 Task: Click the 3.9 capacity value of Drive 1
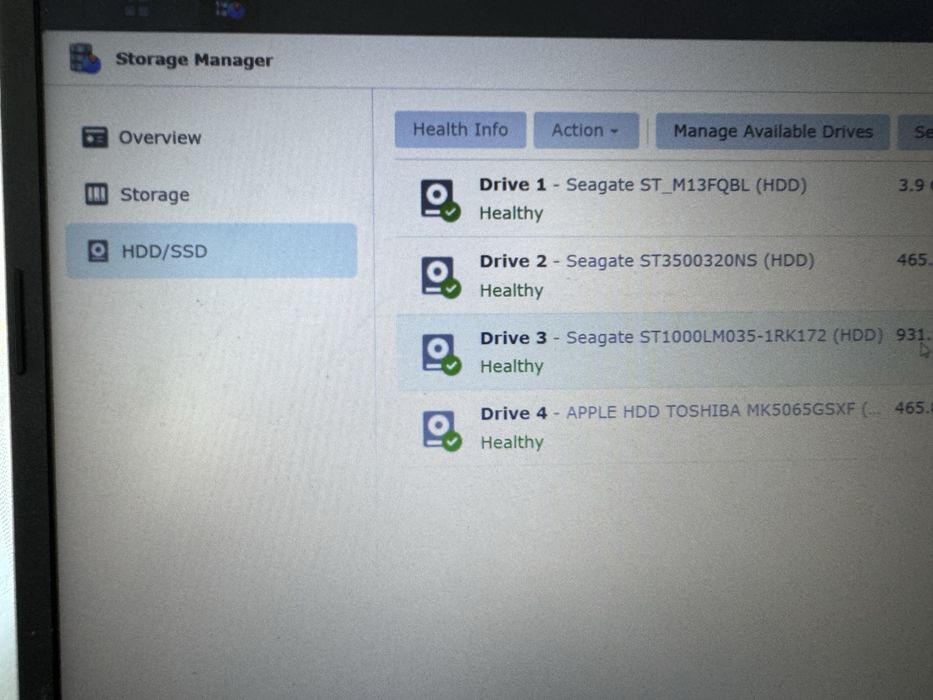point(915,185)
